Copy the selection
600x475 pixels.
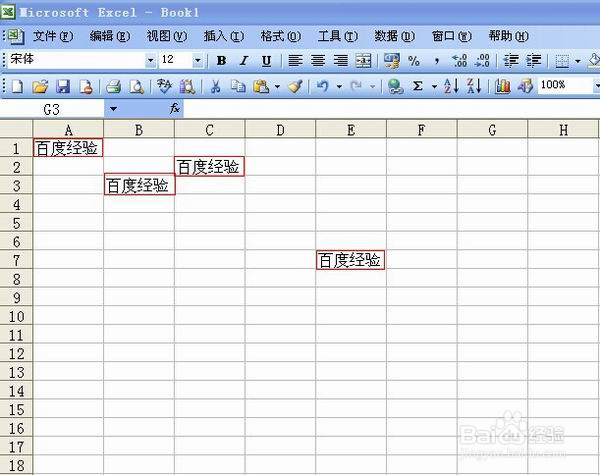pos(238,86)
